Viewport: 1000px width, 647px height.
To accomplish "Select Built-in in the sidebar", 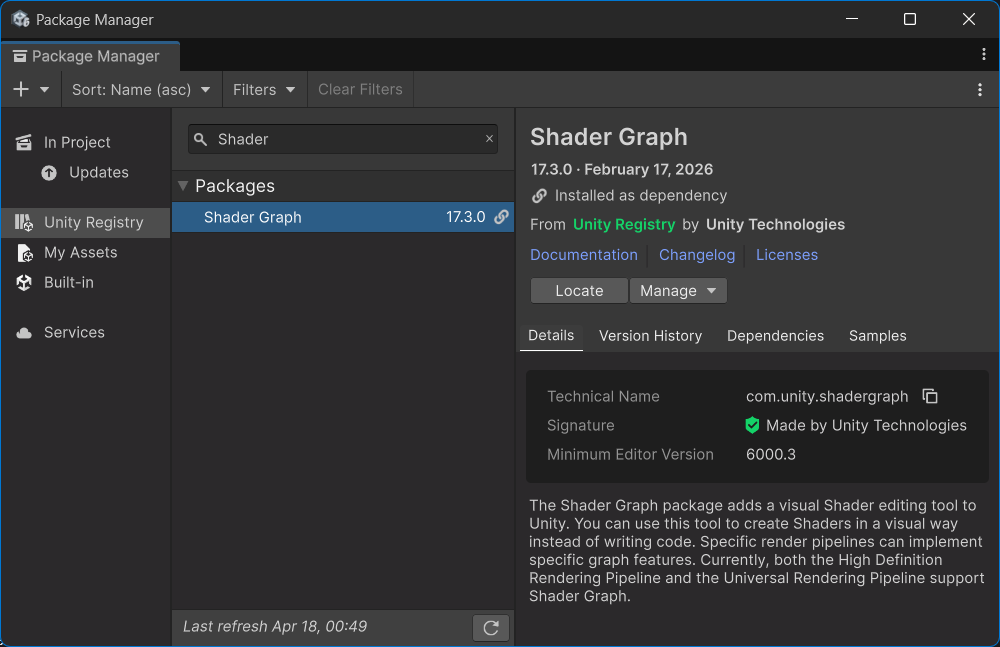I will pyautogui.click(x=85, y=282).
